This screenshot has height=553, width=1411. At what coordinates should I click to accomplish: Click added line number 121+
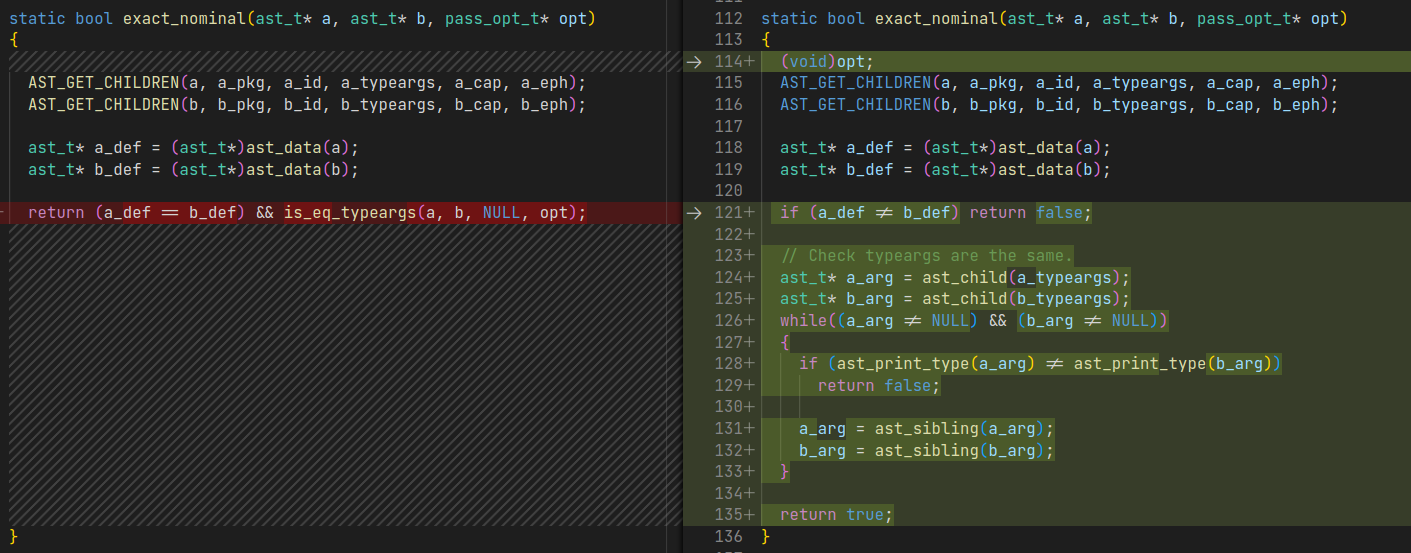point(735,213)
